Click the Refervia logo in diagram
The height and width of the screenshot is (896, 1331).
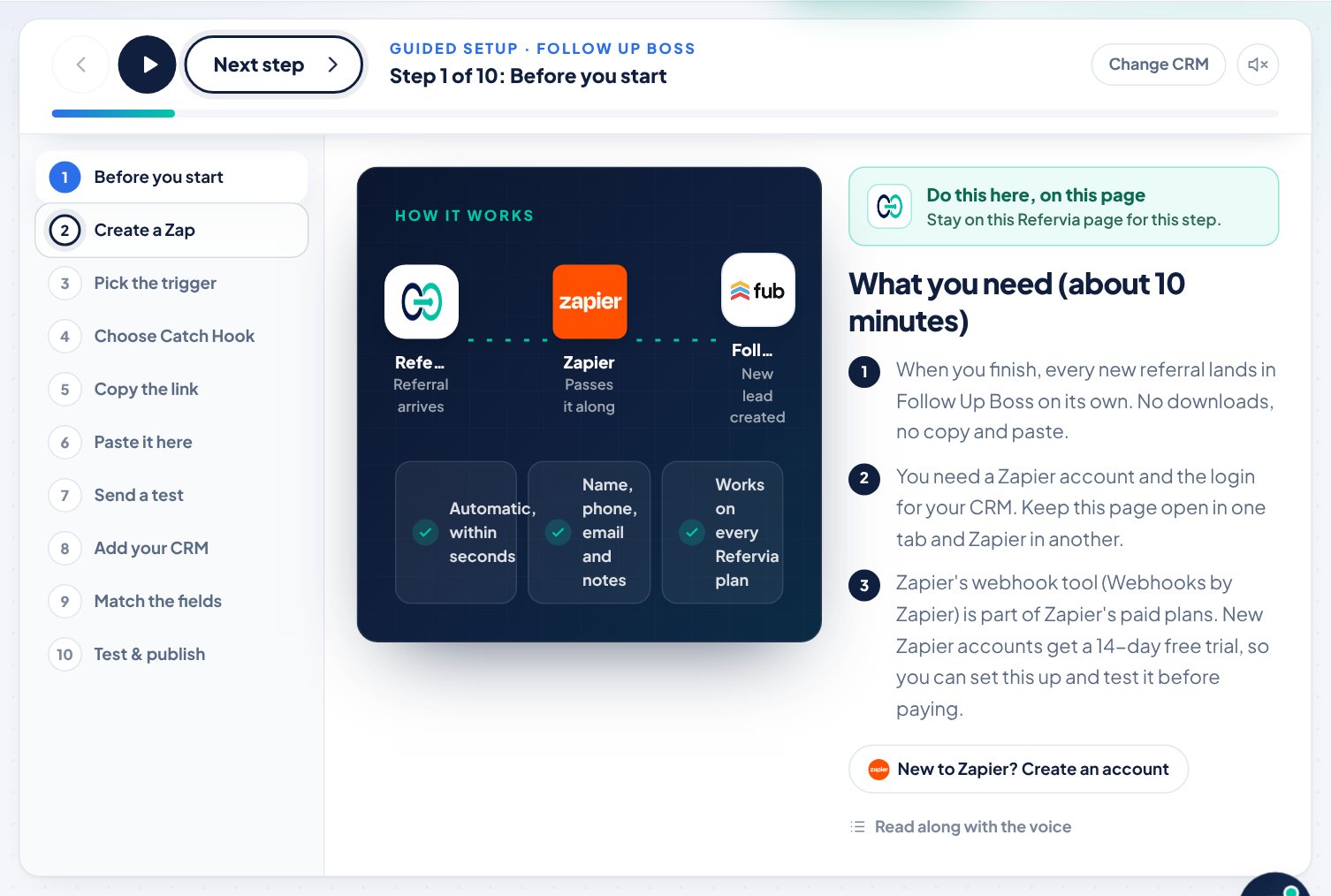pyautogui.click(x=422, y=301)
